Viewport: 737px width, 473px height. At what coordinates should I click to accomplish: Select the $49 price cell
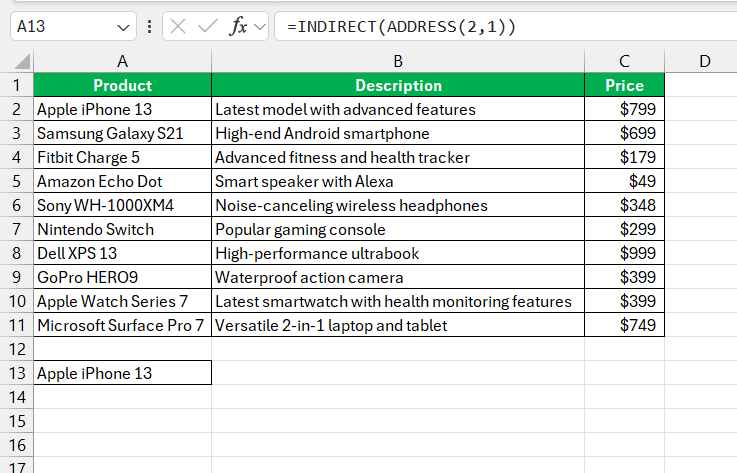624,181
